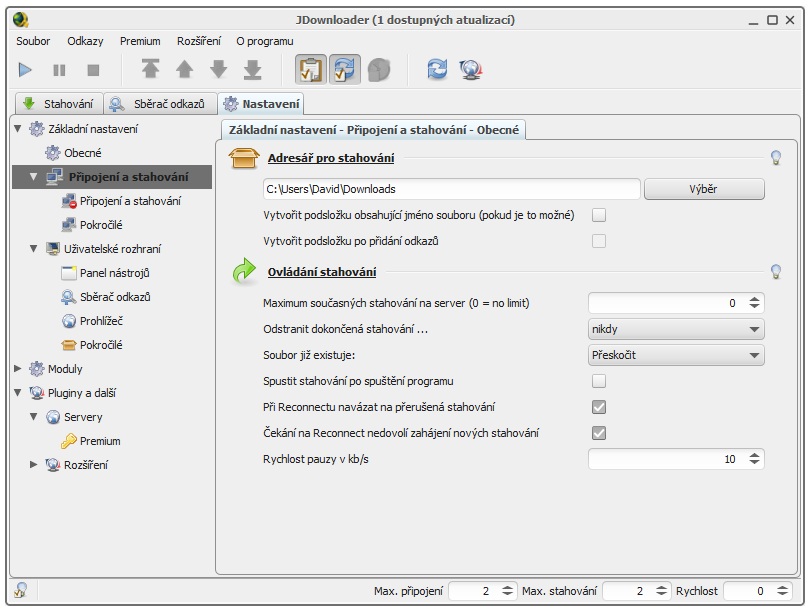
Task: Open the O programu menu
Action: [x=265, y=41]
